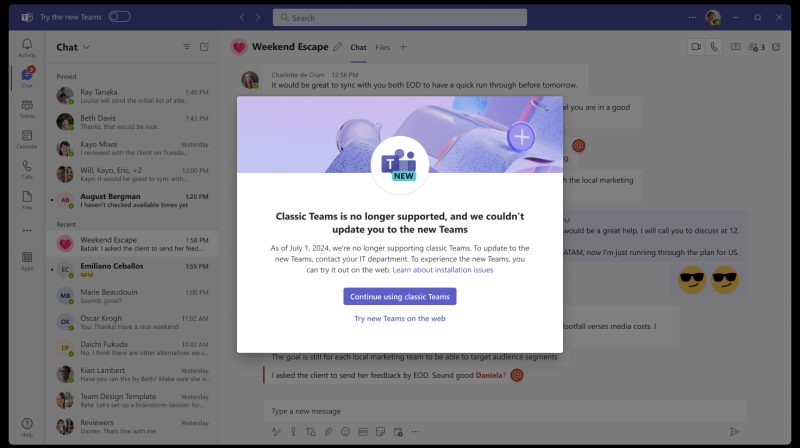This screenshot has width=800, height=448.
Task: Click the Teams icon in title bar
Action: [27, 17]
